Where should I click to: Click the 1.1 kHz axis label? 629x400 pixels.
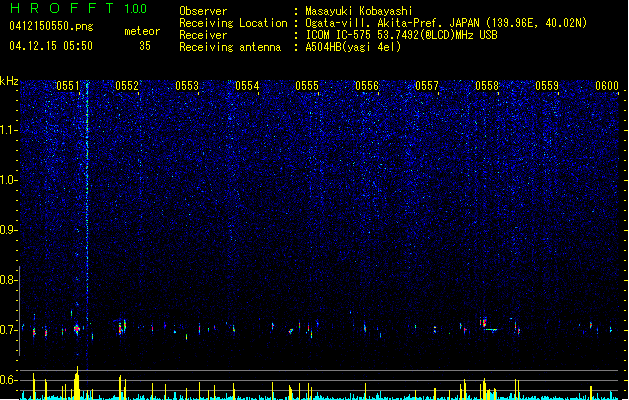click(x=8, y=130)
